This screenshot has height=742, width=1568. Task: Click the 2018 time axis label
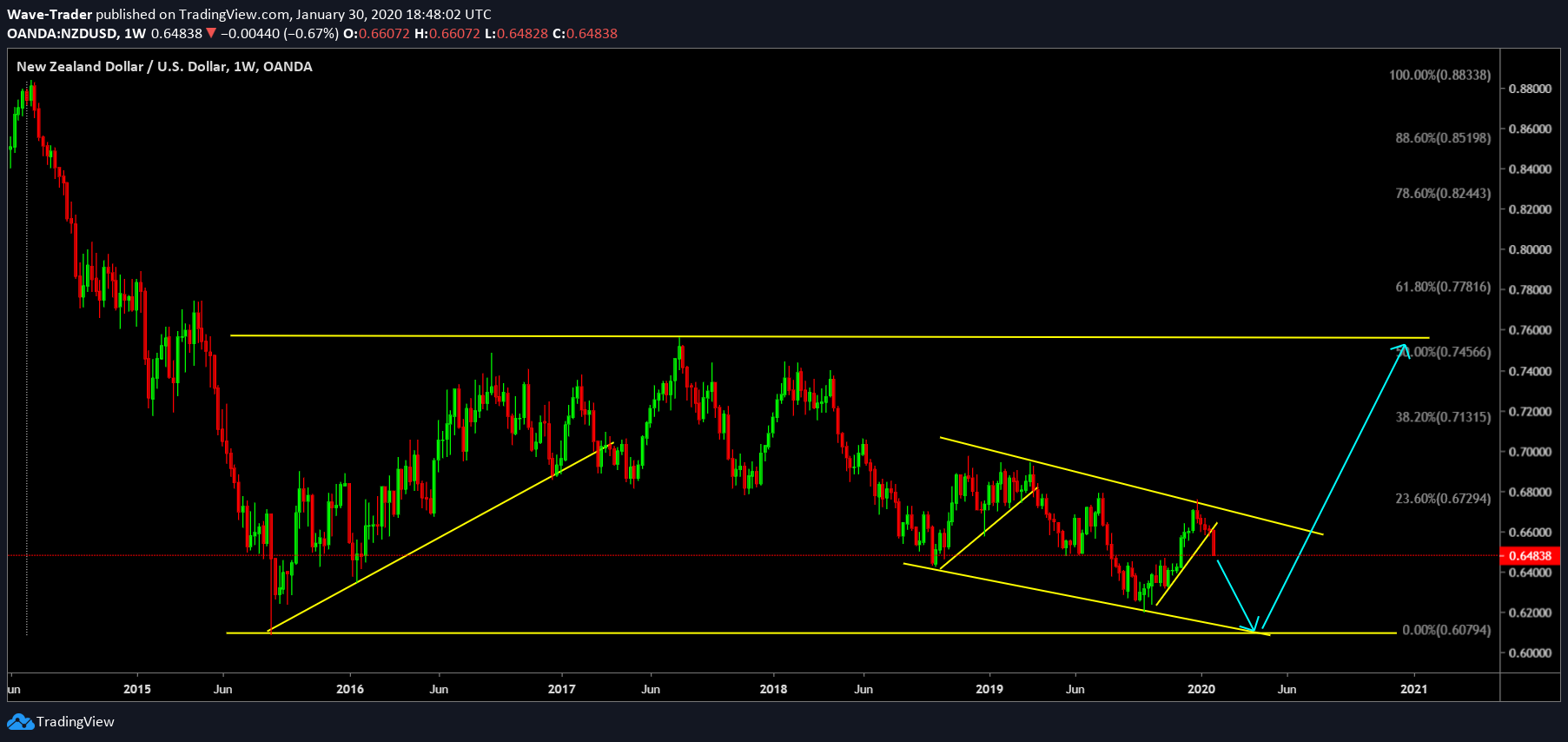(x=773, y=689)
